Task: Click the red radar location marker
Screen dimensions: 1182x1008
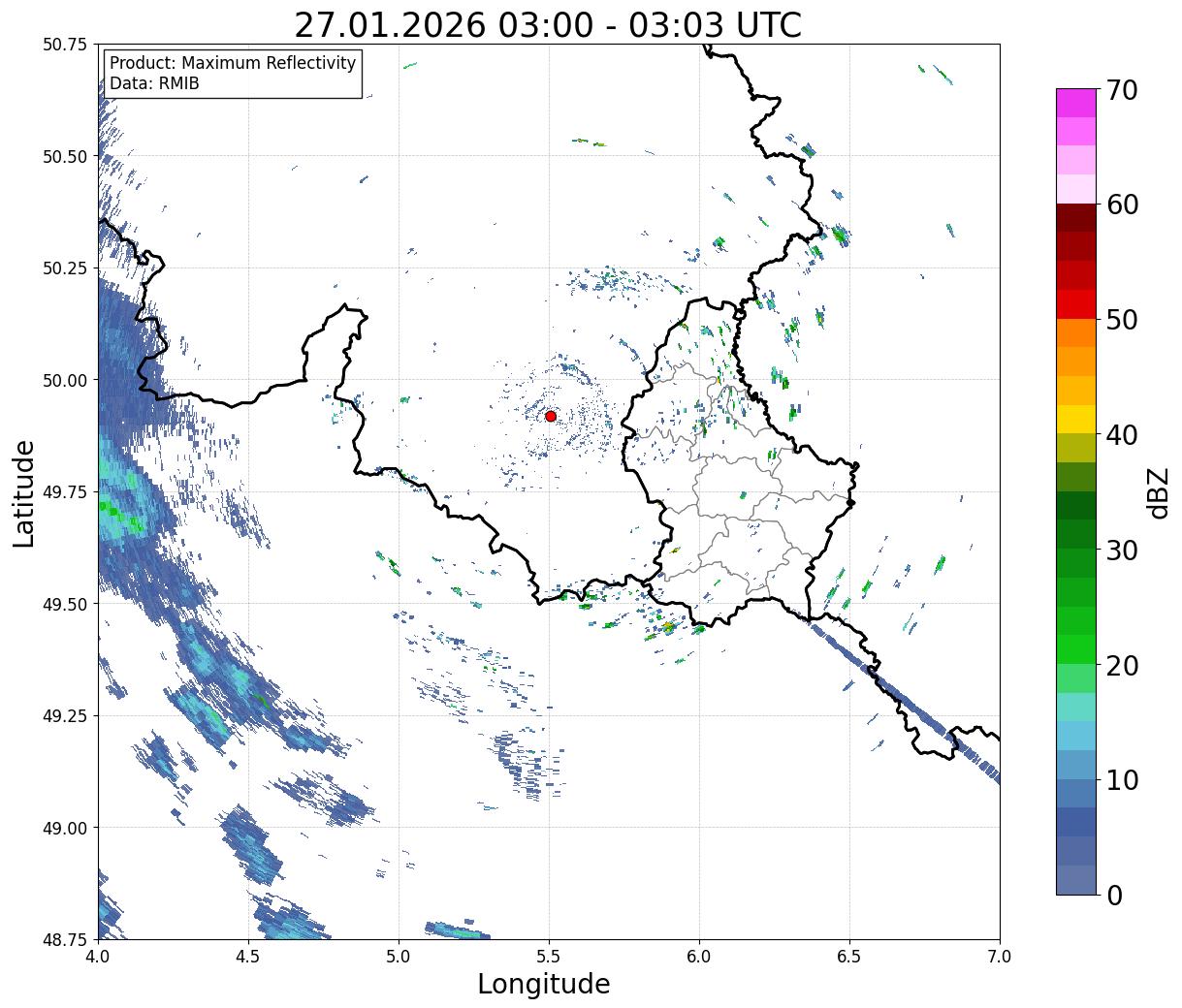Action: tap(551, 416)
